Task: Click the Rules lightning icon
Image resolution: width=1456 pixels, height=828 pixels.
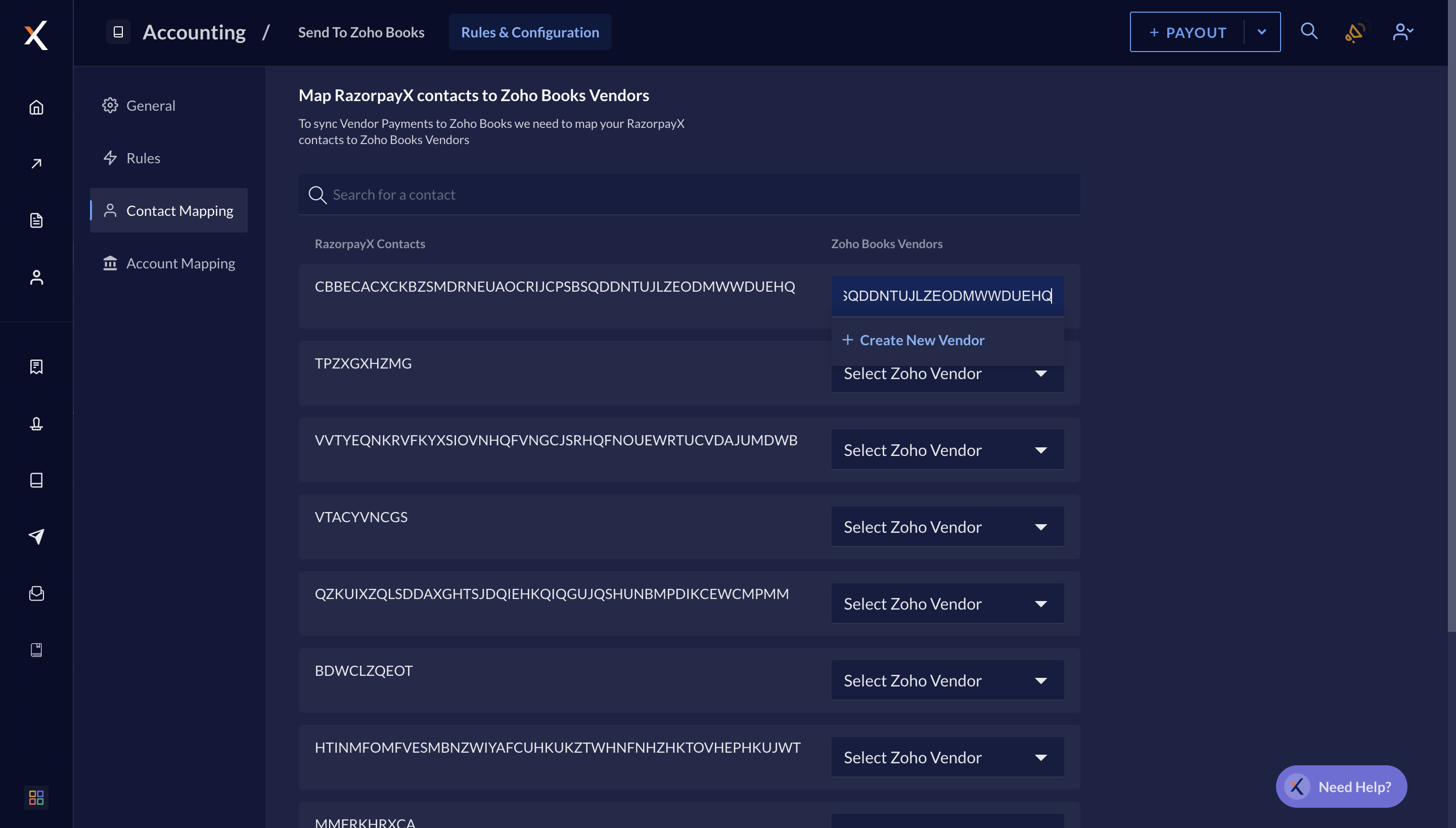Action: point(110,158)
